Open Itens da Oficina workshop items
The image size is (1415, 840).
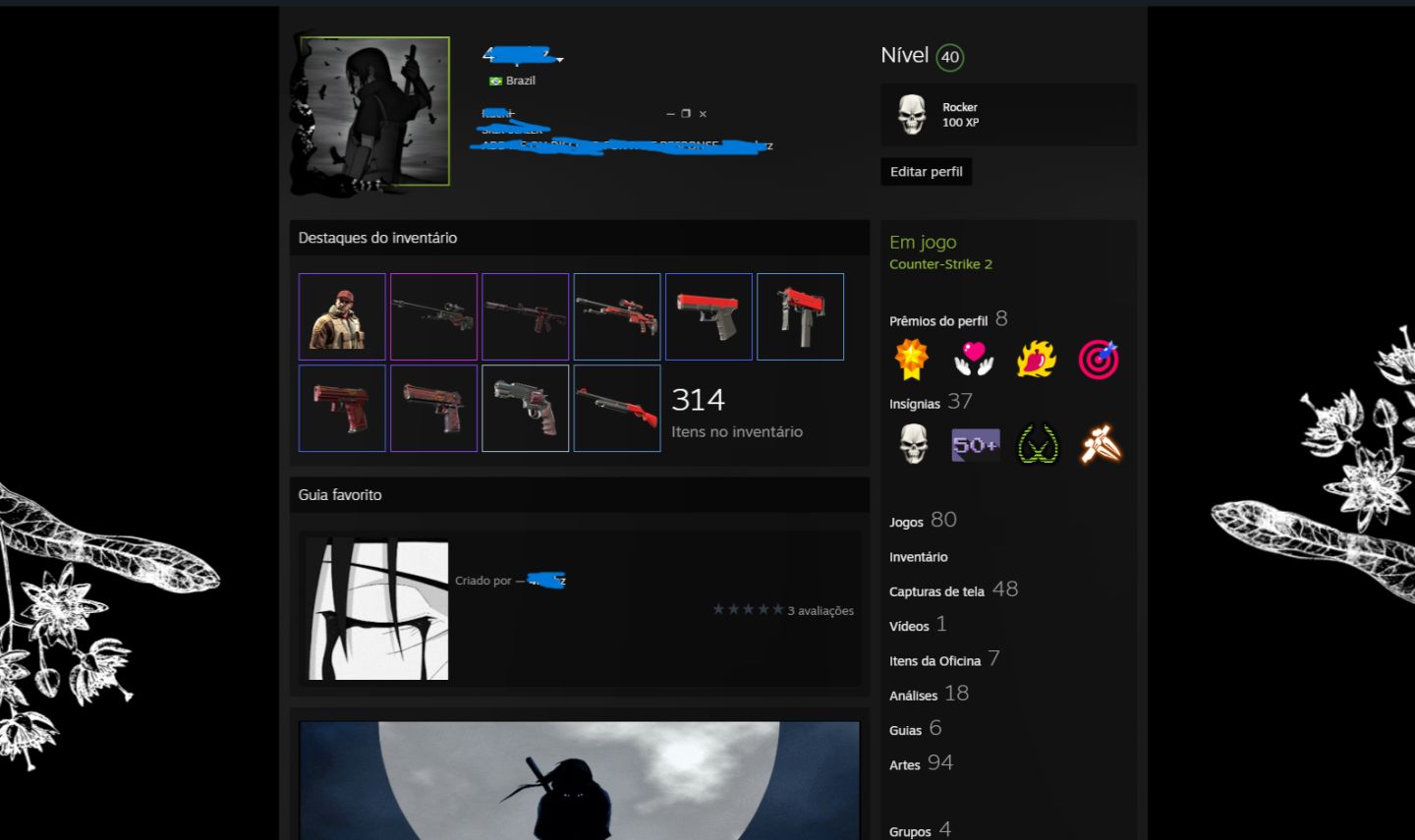click(934, 661)
